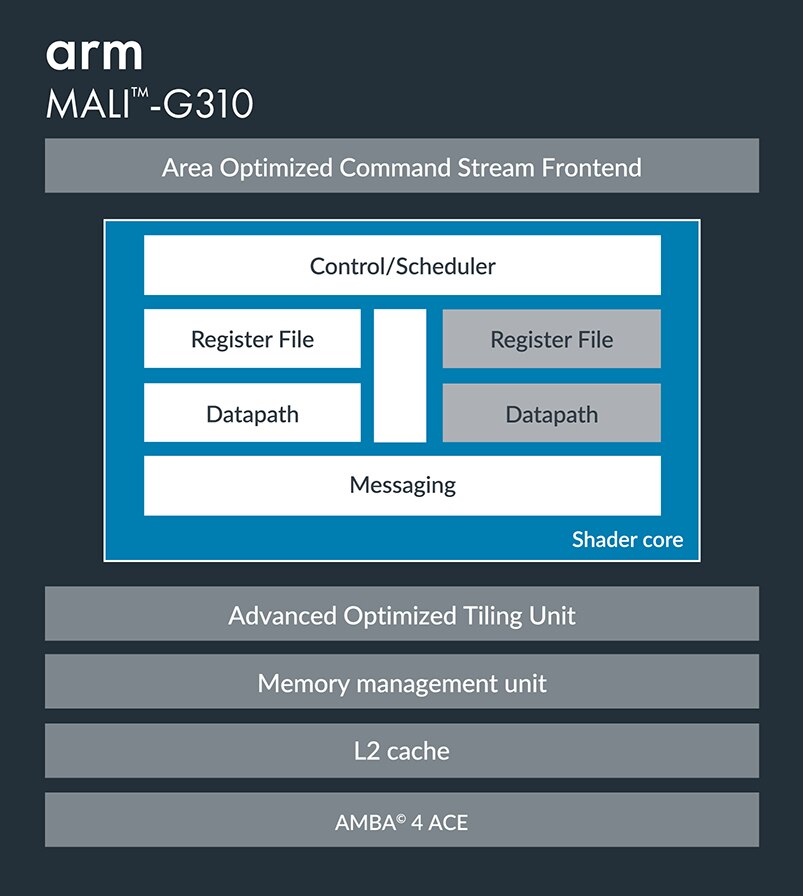Click the Shader core label

[627, 540]
